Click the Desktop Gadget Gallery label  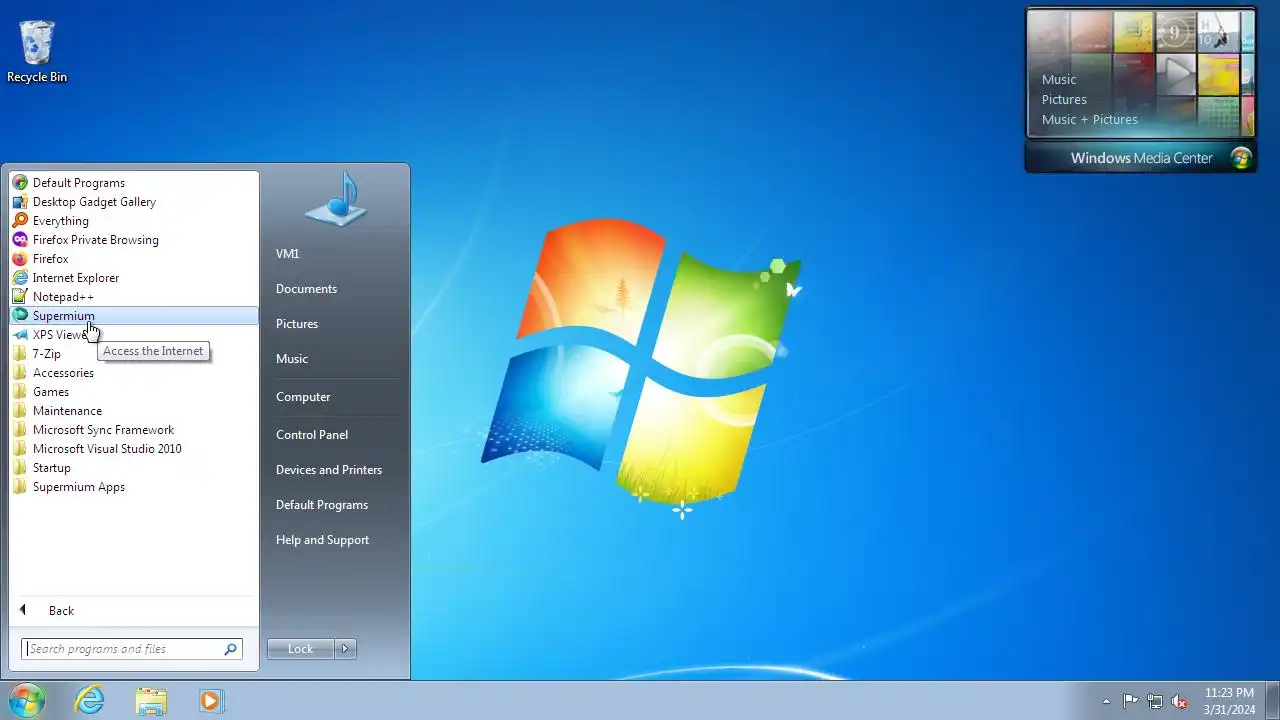pos(94,202)
